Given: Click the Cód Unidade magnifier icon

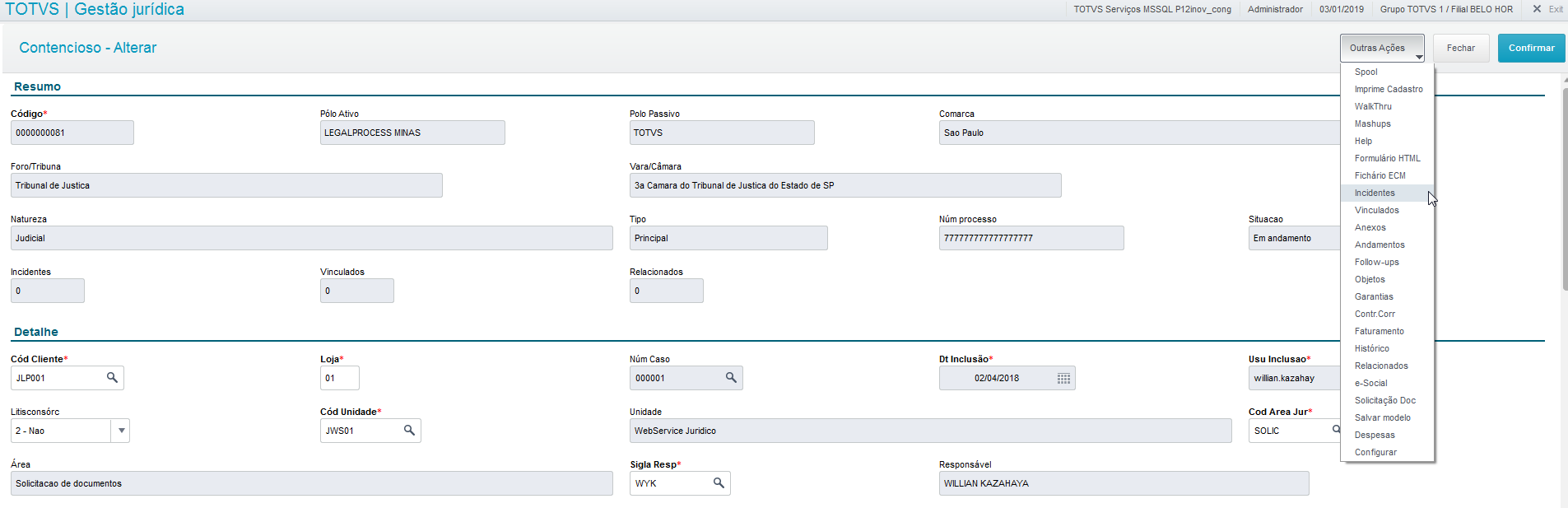Looking at the screenshot, I should (409, 431).
